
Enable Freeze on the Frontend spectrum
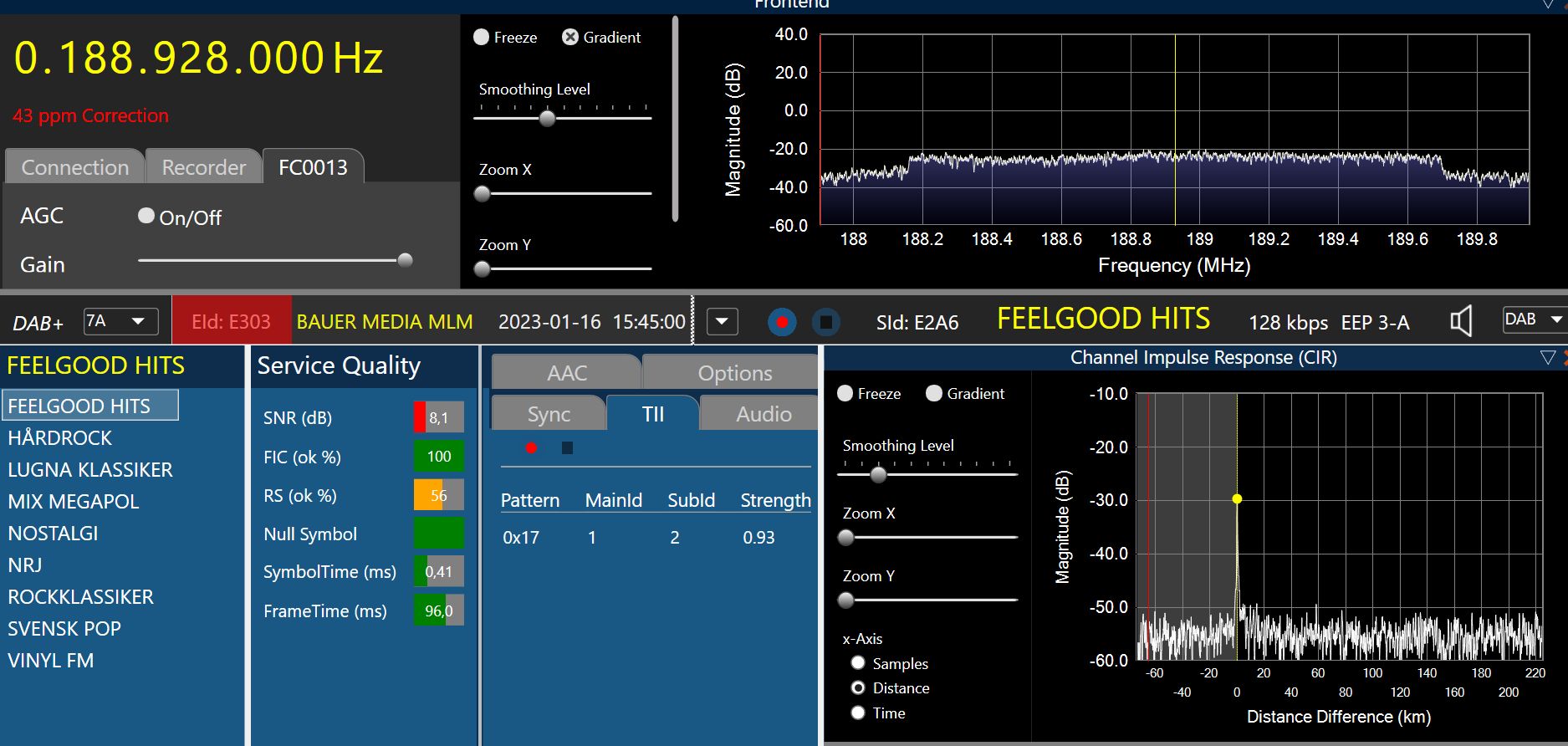tap(482, 38)
